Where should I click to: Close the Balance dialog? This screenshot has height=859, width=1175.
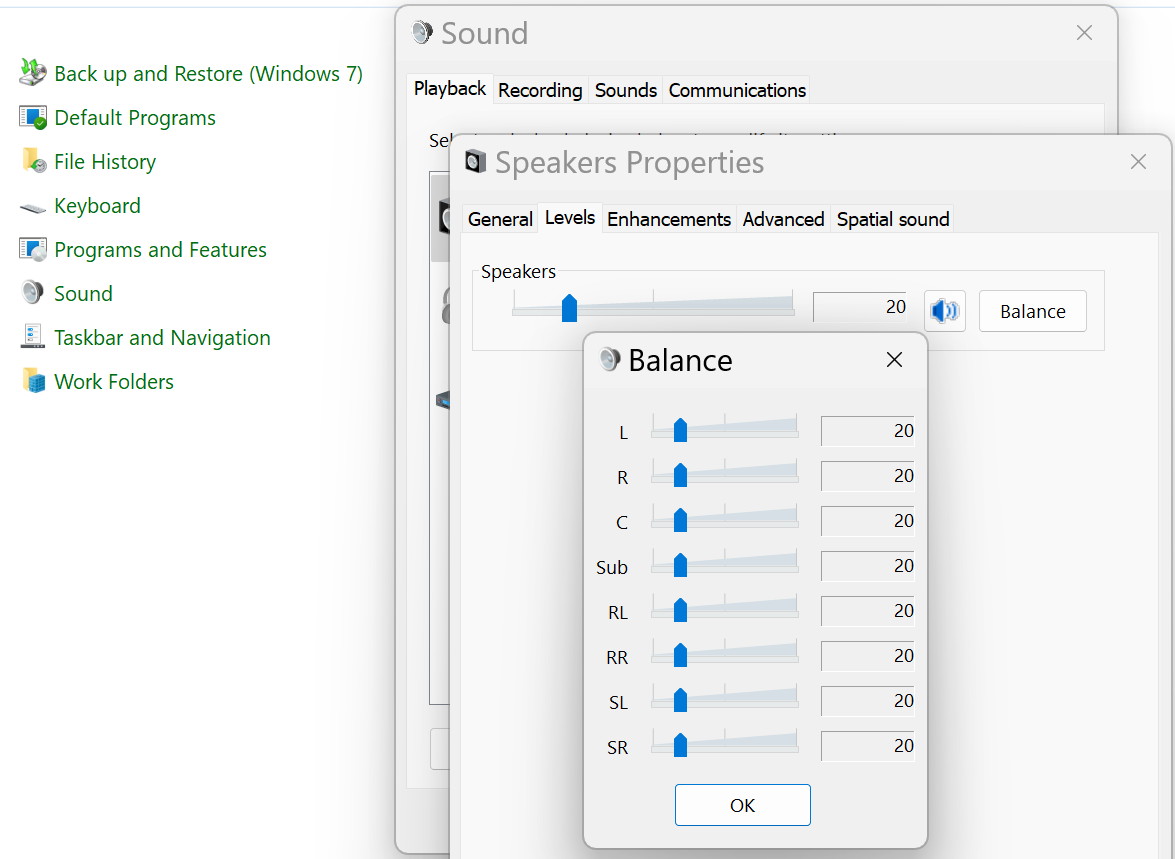[x=894, y=360]
